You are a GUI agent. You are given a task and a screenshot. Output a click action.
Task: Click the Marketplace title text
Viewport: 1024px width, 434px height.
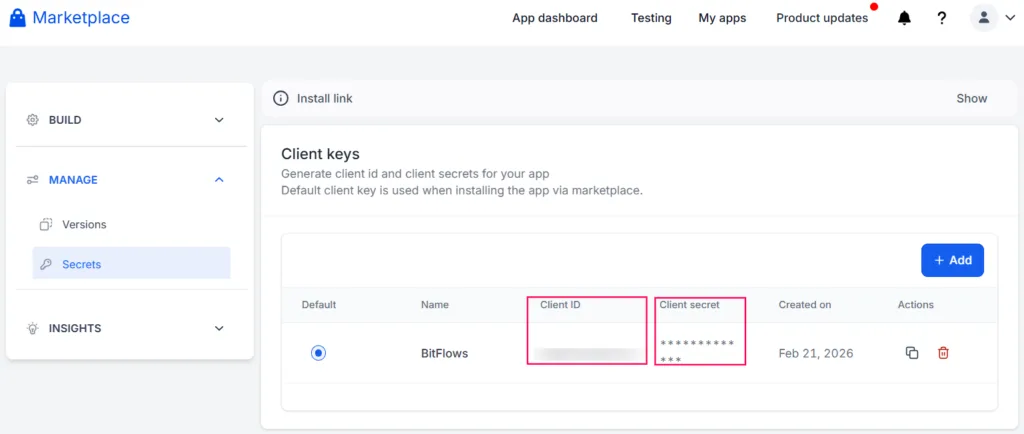click(81, 18)
